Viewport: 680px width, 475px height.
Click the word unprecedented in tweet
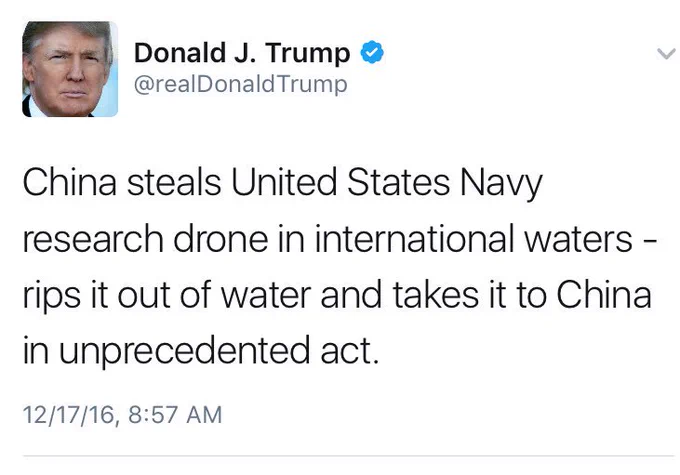tap(184, 352)
